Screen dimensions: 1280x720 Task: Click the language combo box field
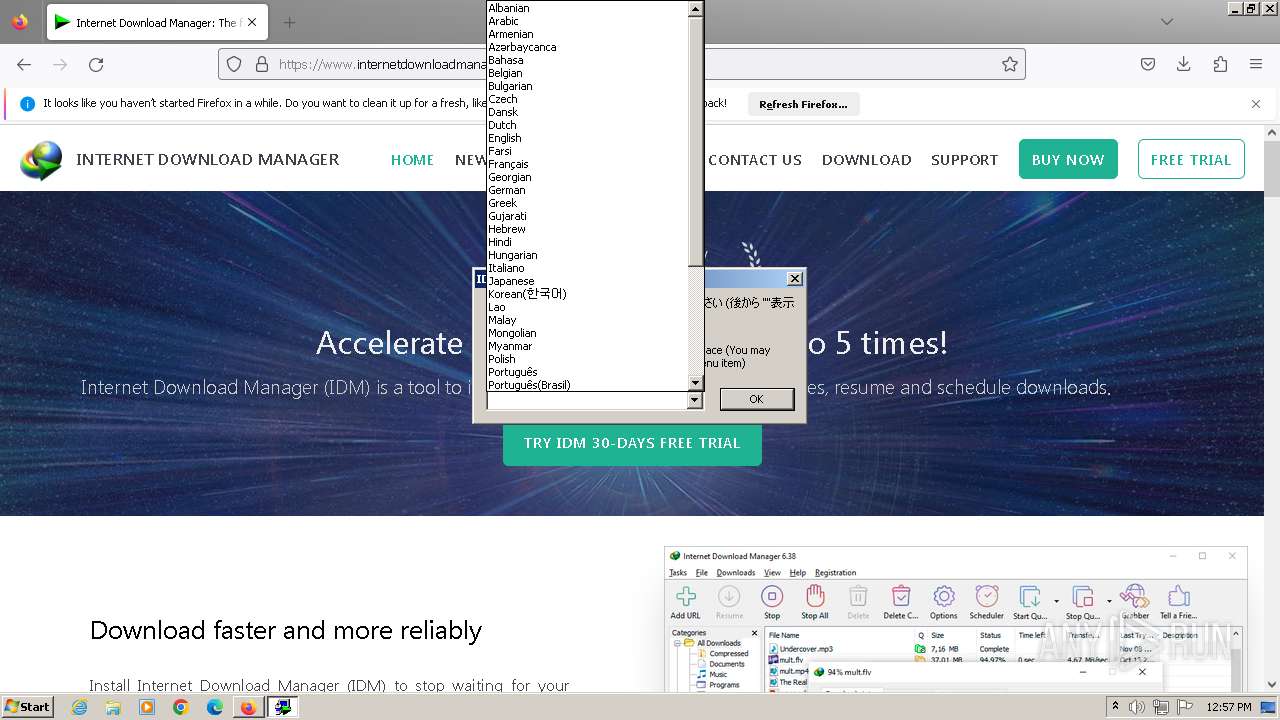tap(587, 400)
